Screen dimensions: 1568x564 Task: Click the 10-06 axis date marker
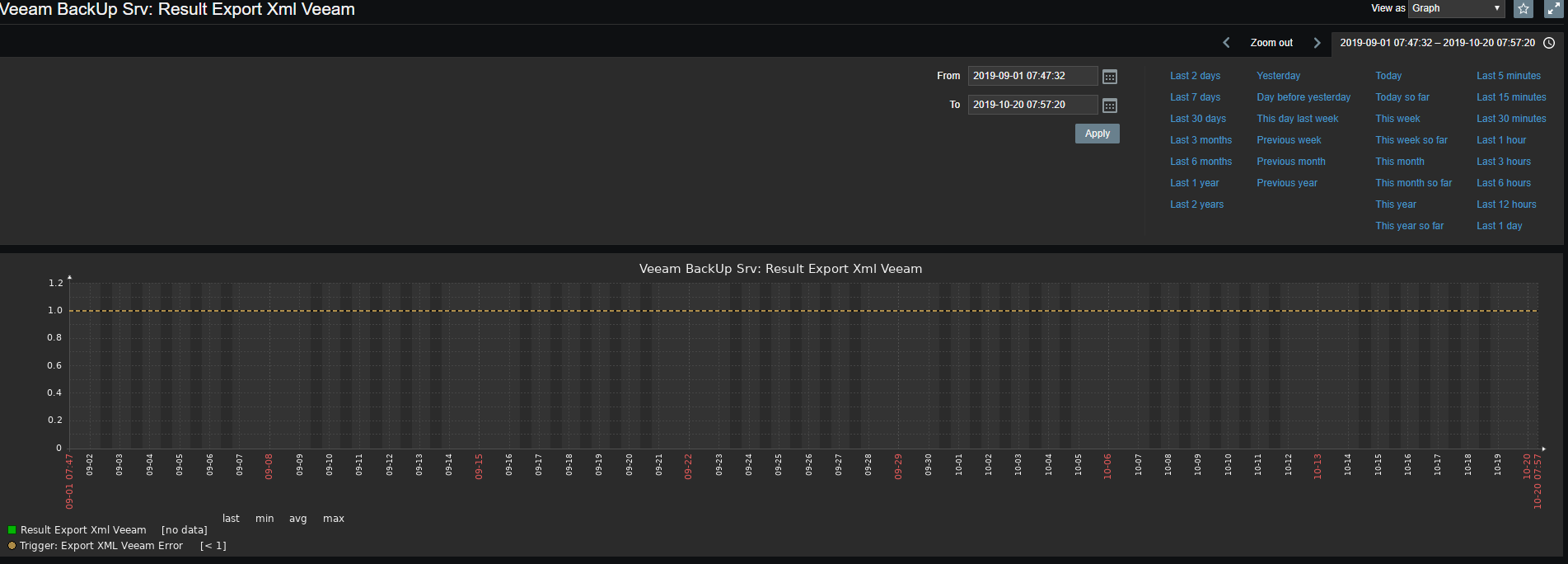pyautogui.click(x=1107, y=466)
